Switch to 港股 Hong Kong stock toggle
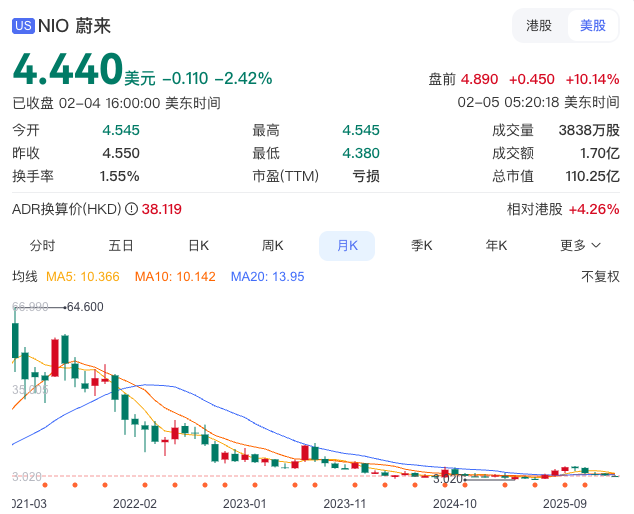This screenshot has width=634, height=514. (539, 25)
